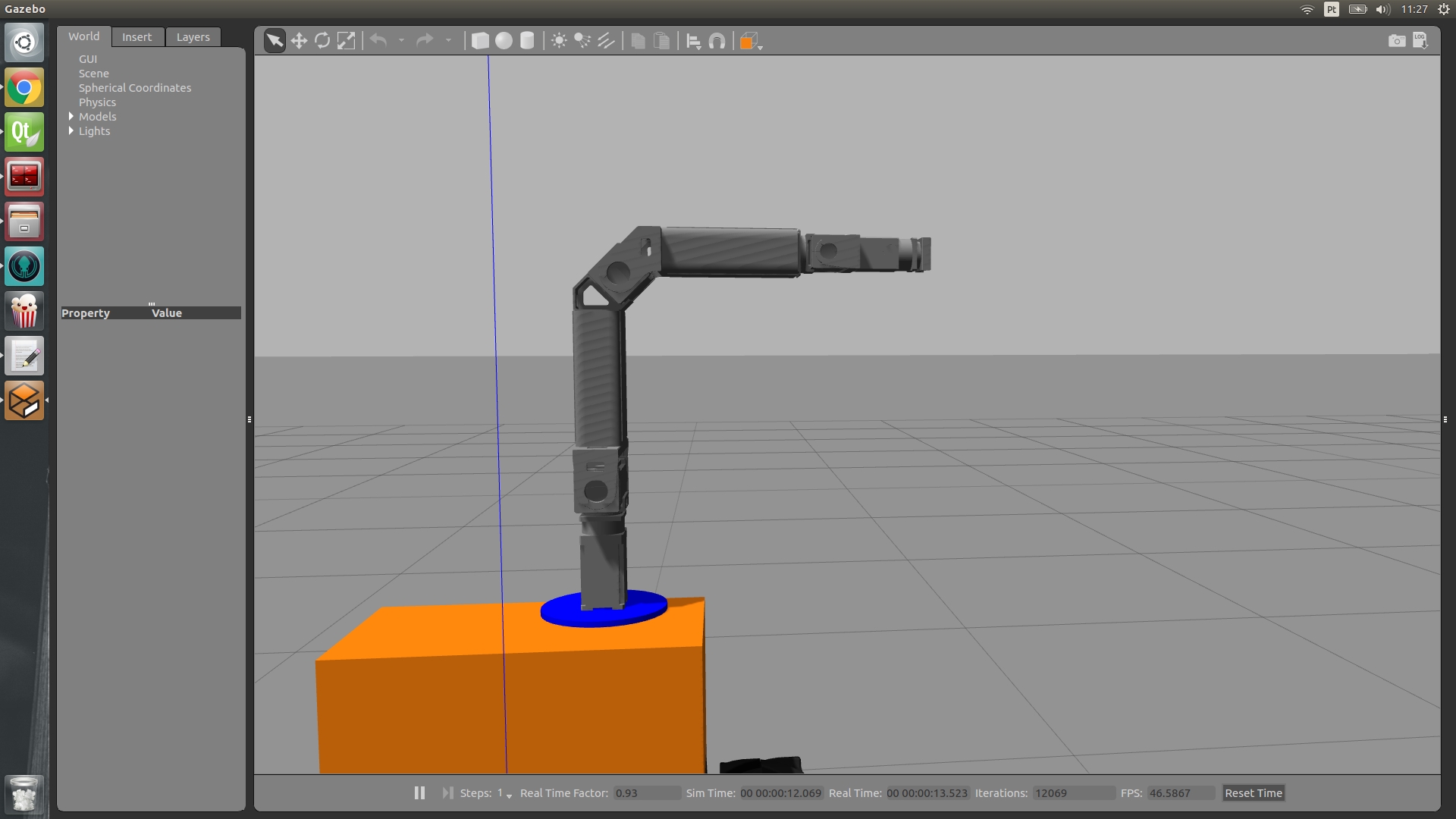Click the right panel splitter handle
Viewport: 1456px width, 819px height.
pos(1445,419)
